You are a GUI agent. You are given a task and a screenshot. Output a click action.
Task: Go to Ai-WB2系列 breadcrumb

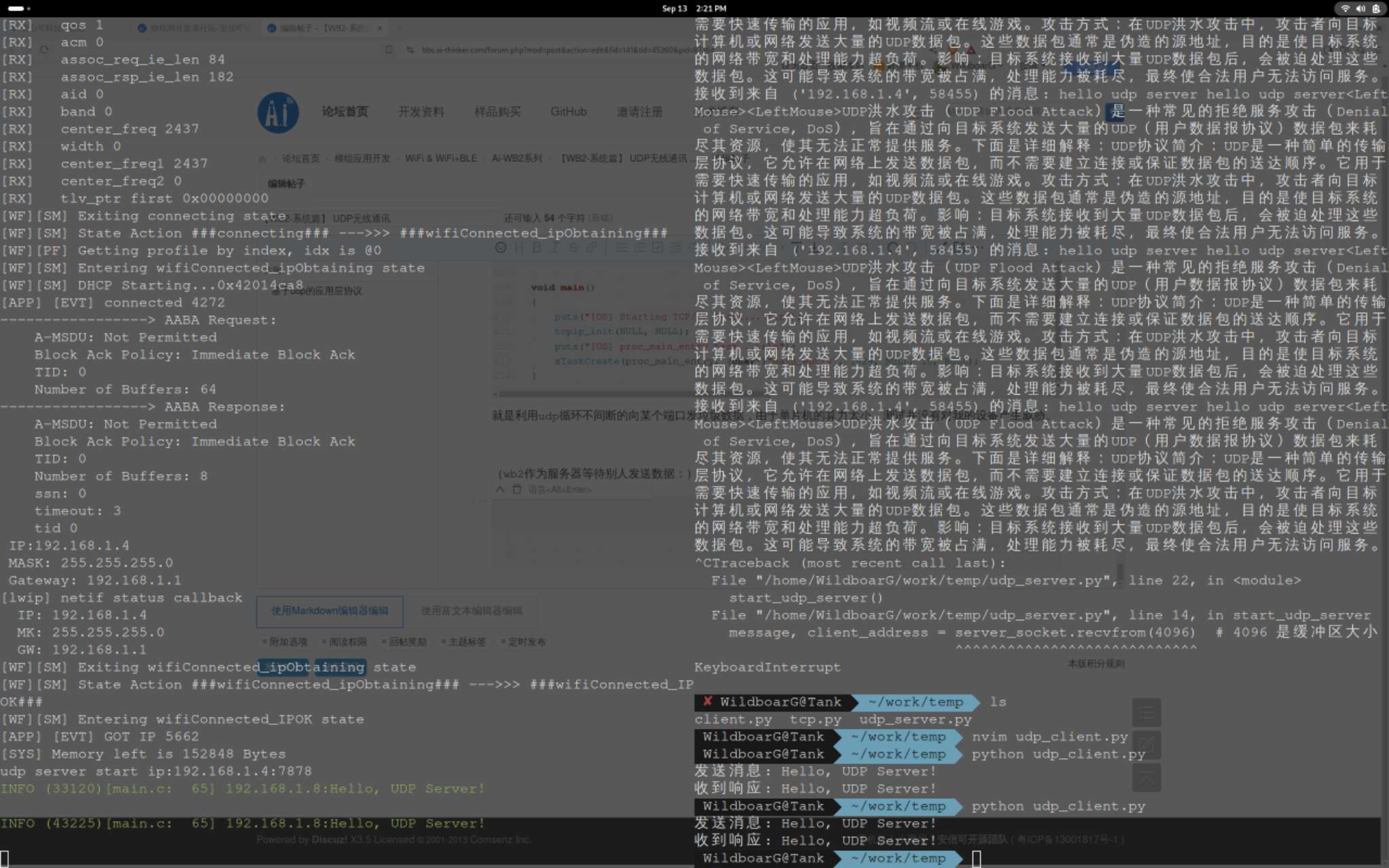(517, 158)
